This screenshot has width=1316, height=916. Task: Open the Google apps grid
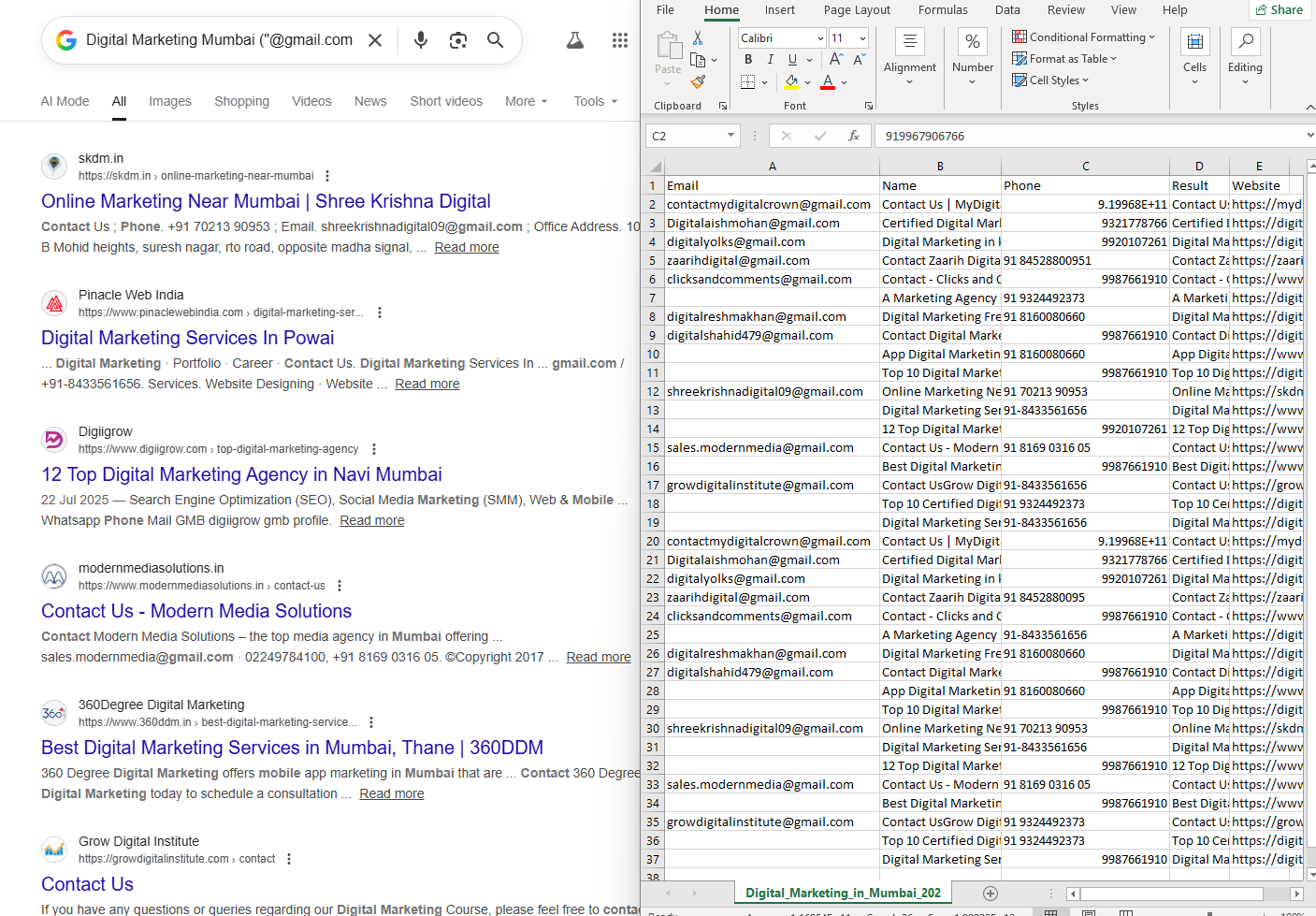click(619, 40)
